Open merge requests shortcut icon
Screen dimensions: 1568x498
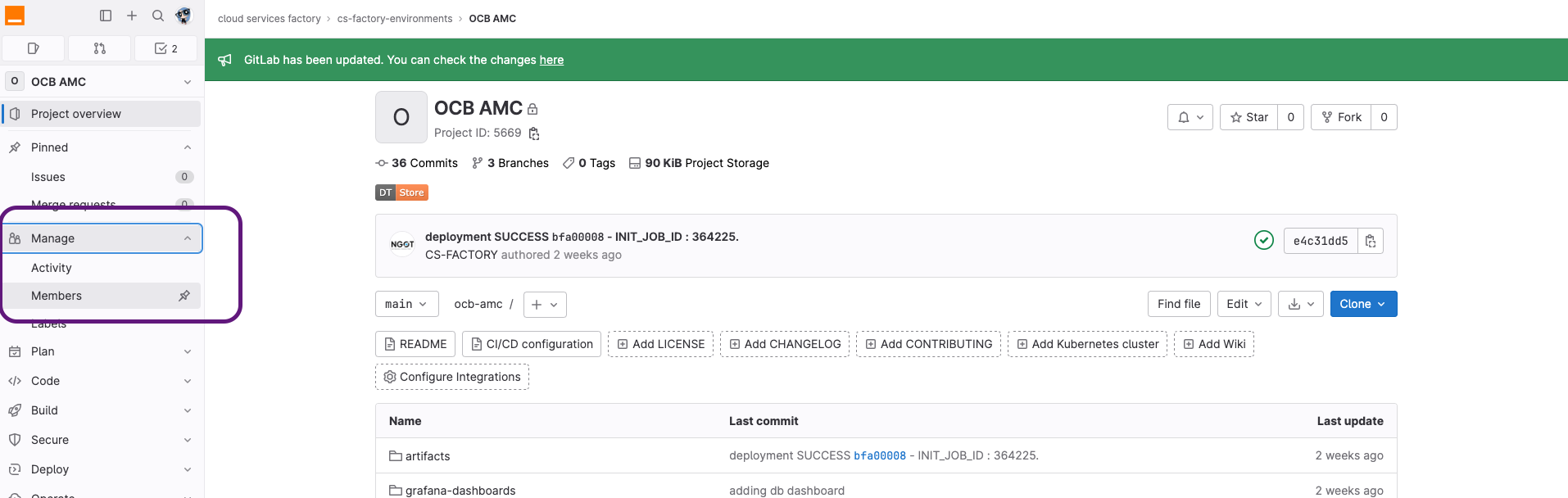tap(100, 48)
